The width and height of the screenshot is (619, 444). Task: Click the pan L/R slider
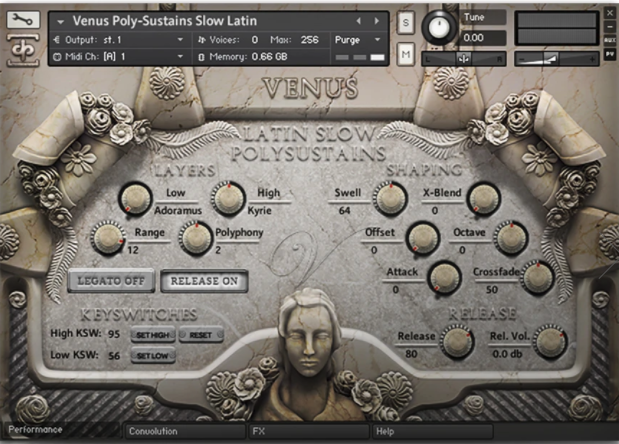point(464,59)
